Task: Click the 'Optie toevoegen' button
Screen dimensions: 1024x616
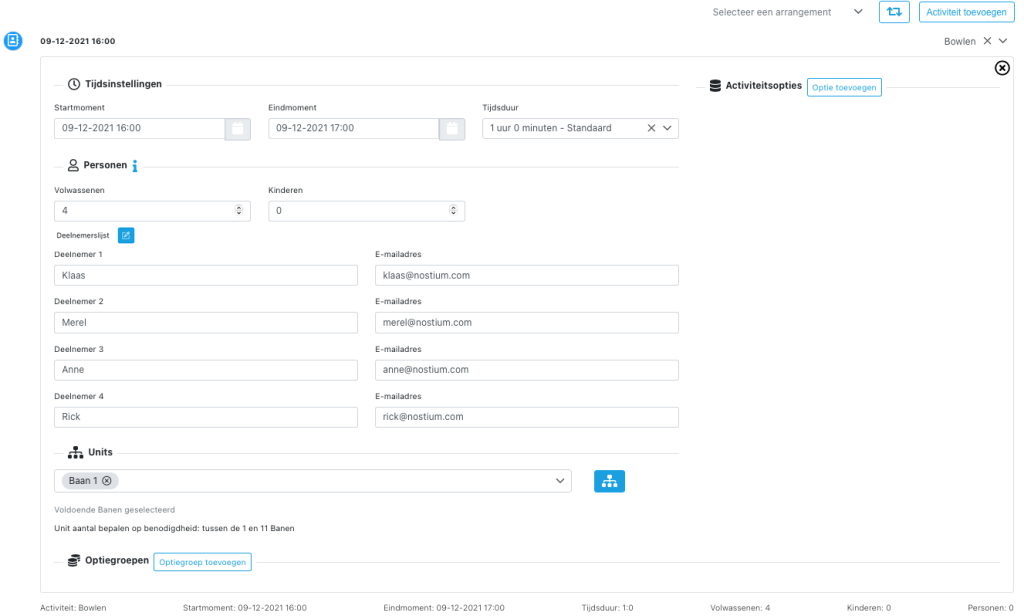Action: tap(844, 87)
